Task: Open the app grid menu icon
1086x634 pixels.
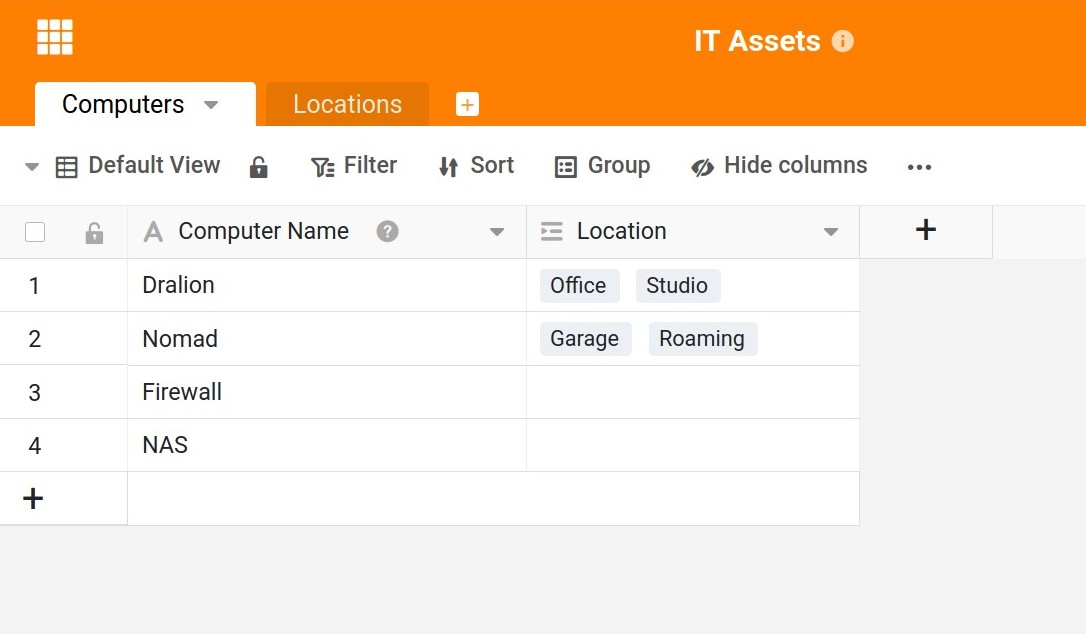Action: click(x=55, y=37)
